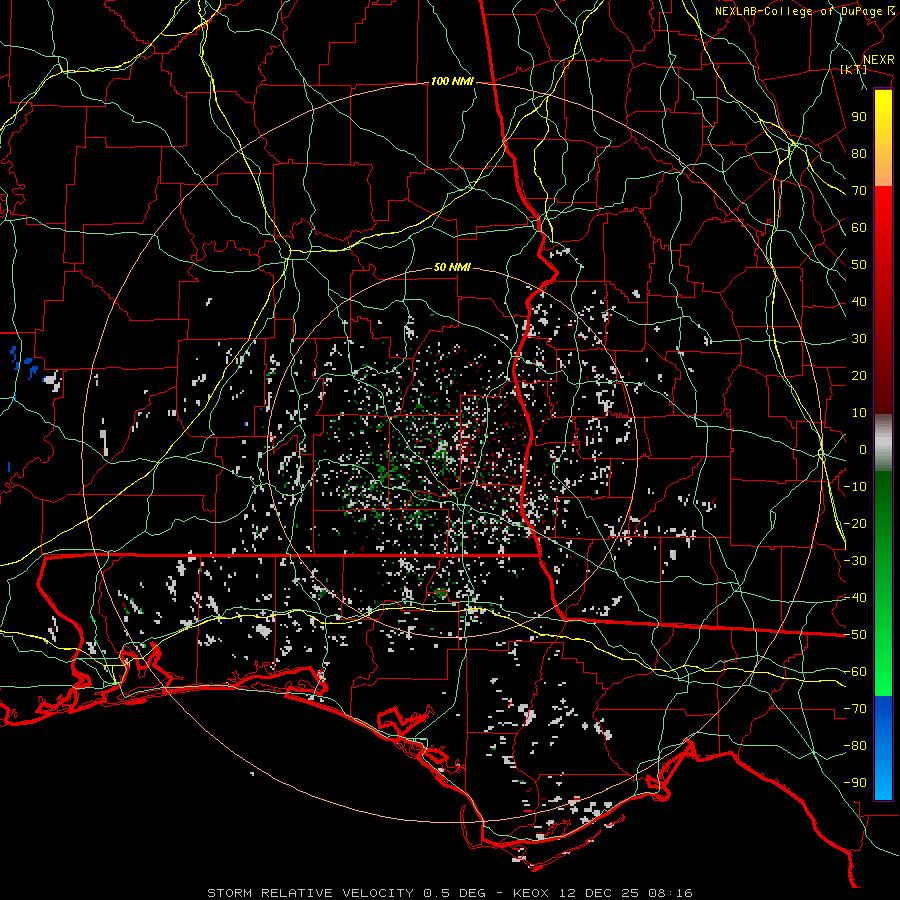Click the 70 label on velocity scale
This screenshot has height=900, width=900.
coord(859,191)
